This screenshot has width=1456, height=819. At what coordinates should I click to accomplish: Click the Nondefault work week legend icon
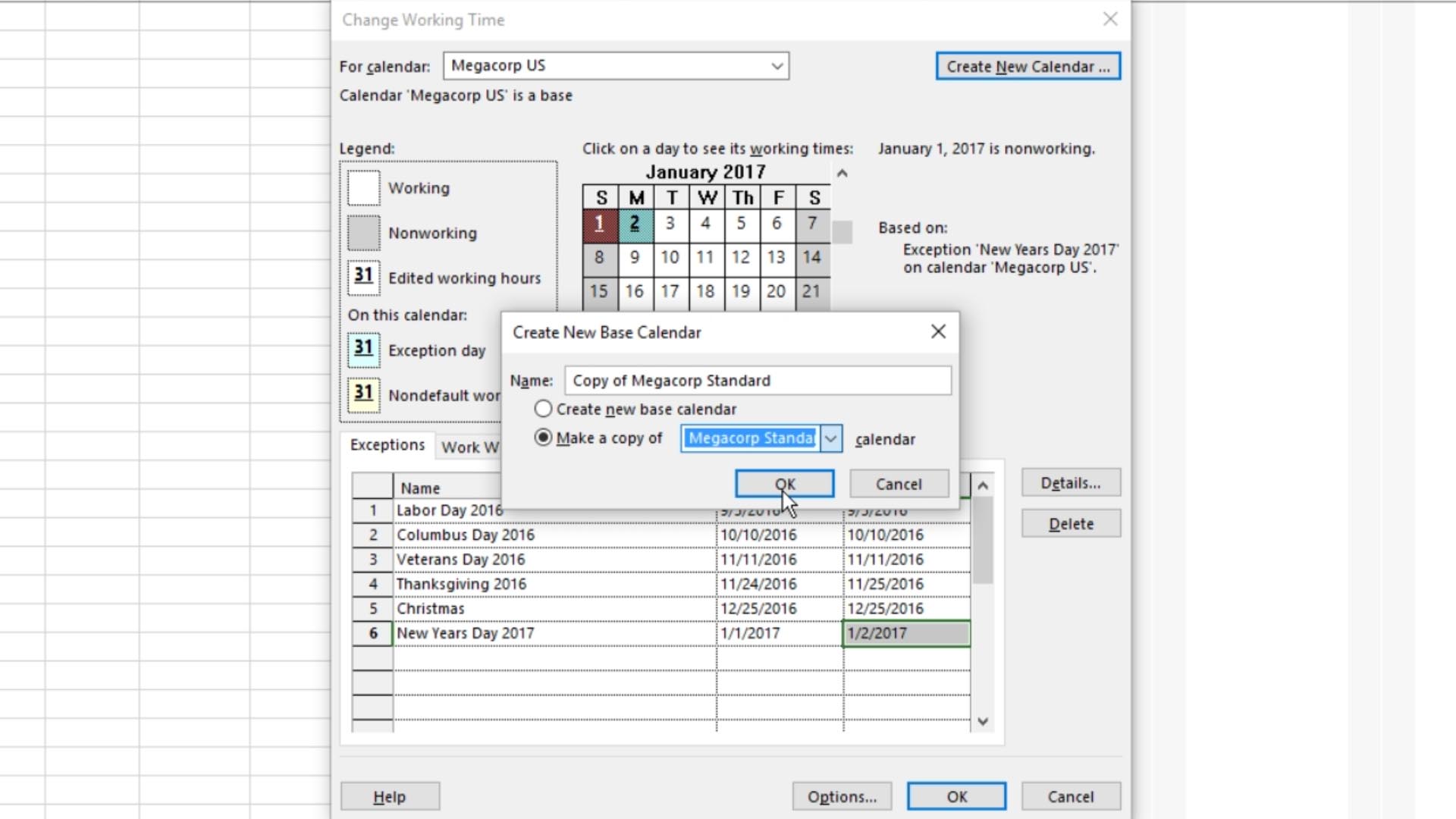pyautogui.click(x=363, y=395)
